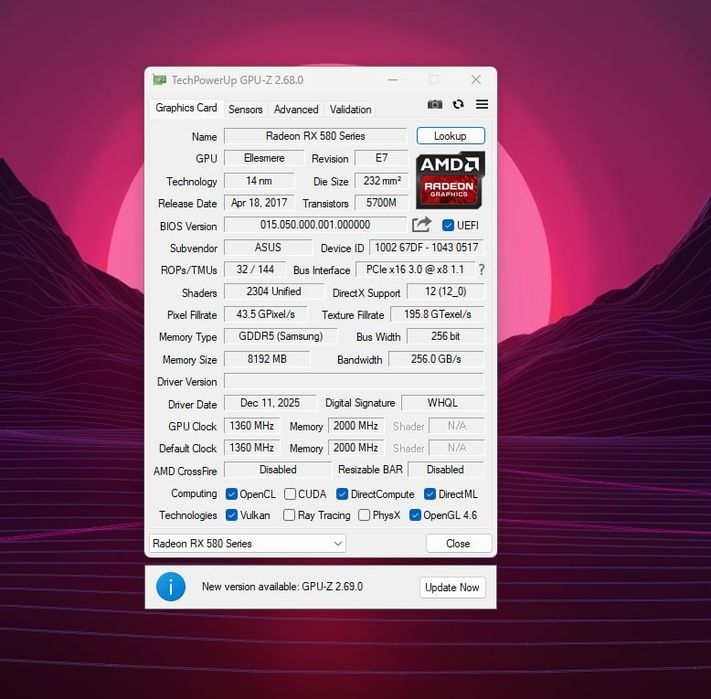Click the Release Date value Apr 18, 2017
This screenshot has width=711, height=699.
[x=259, y=203]
